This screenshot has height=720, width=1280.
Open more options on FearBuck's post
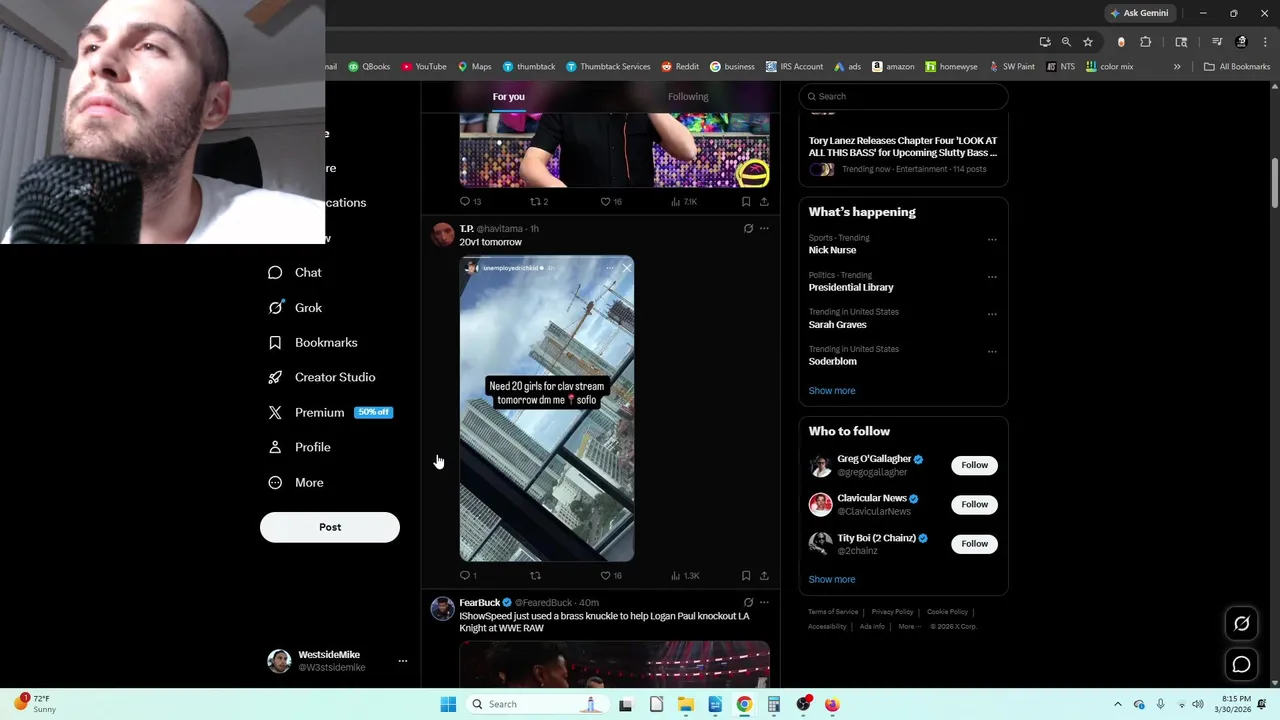pyautogui.click(x=764, y=602)
